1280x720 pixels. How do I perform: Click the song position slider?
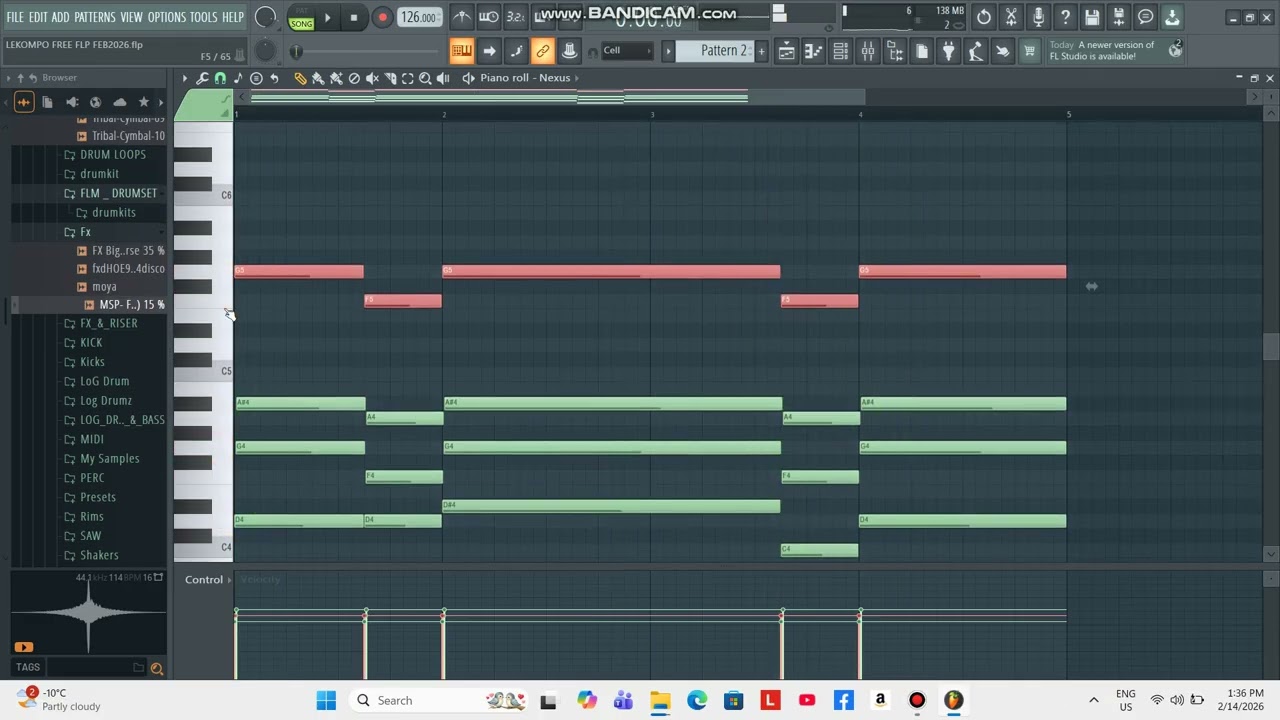pos(366,51)
